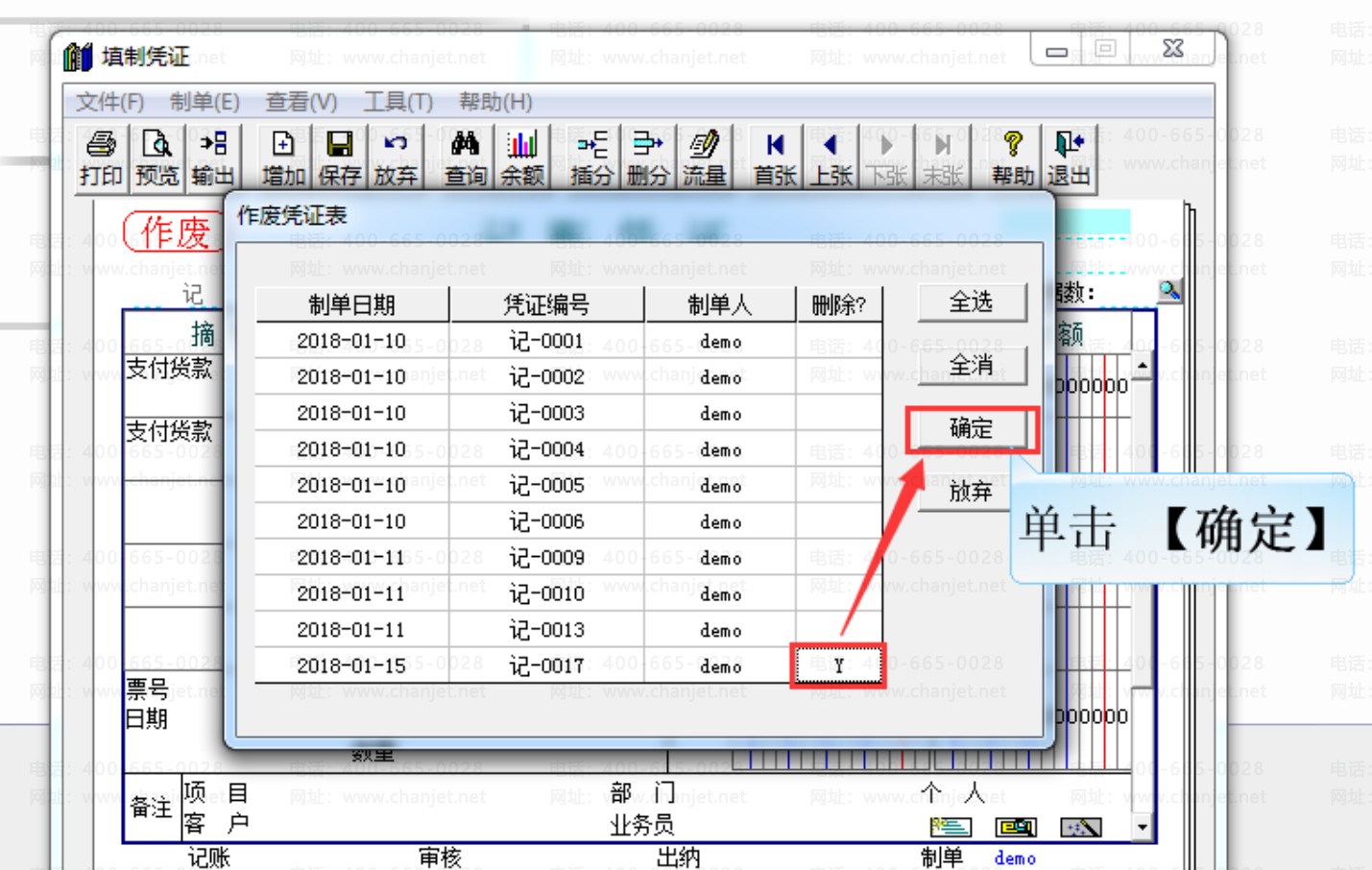Click the 打印 print toolbar icon
The image size is (1372, 870).
click(x=101, y=158)
